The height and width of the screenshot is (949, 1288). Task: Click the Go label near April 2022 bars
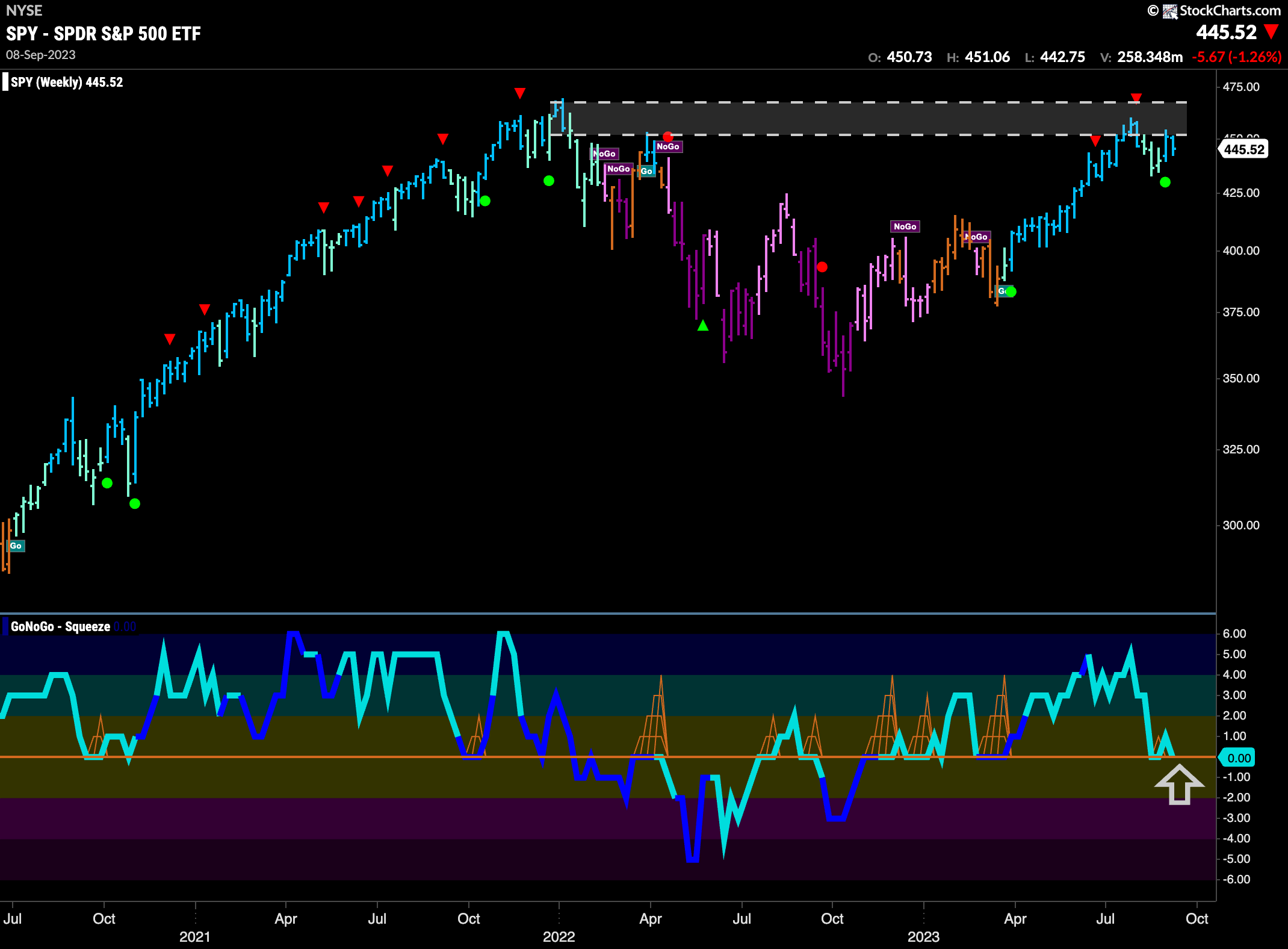(x=646, y=171)
